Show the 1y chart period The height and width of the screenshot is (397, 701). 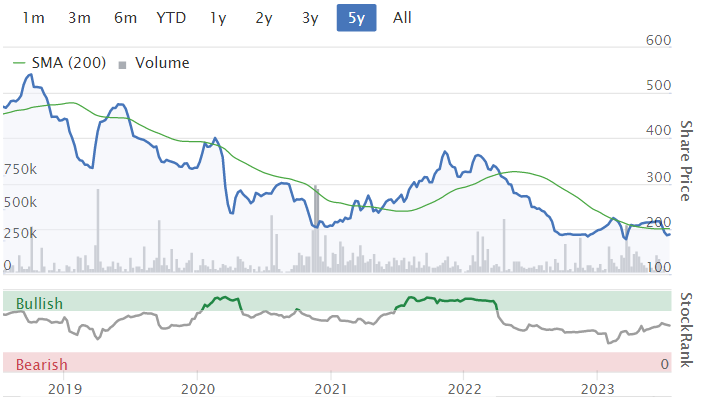coord(218,18)
